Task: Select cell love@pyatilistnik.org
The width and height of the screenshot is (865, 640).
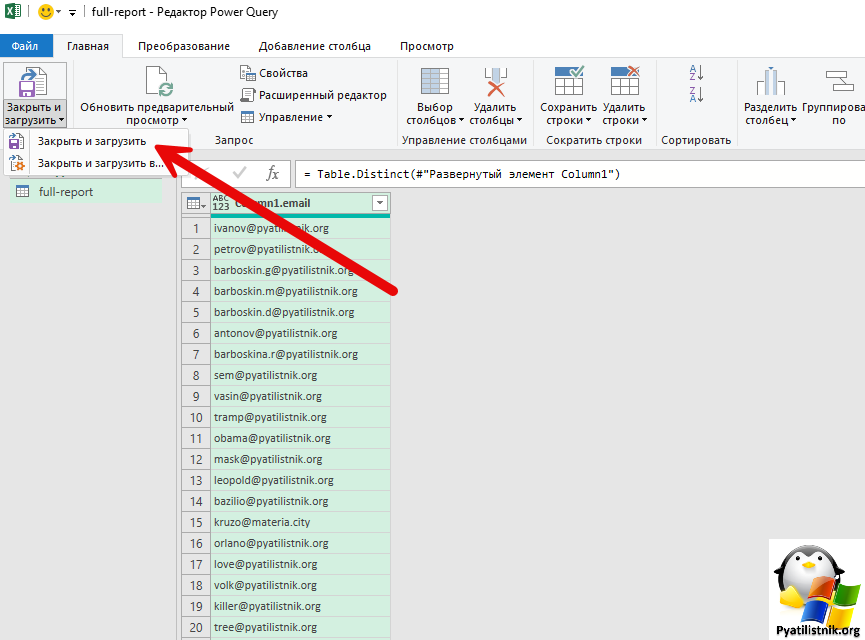Action: [x=300, y=564]
